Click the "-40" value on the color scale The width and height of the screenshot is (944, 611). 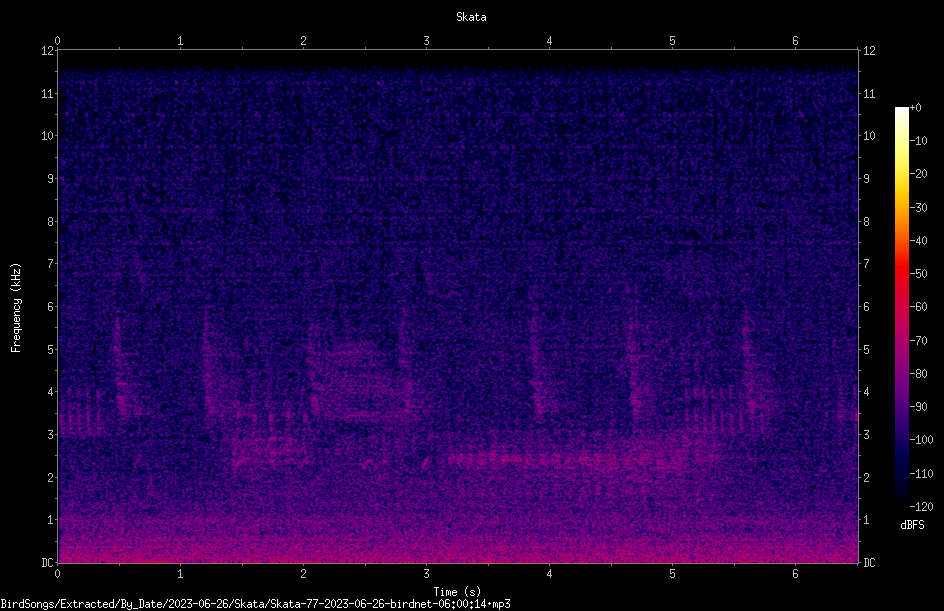coord(919,241)
